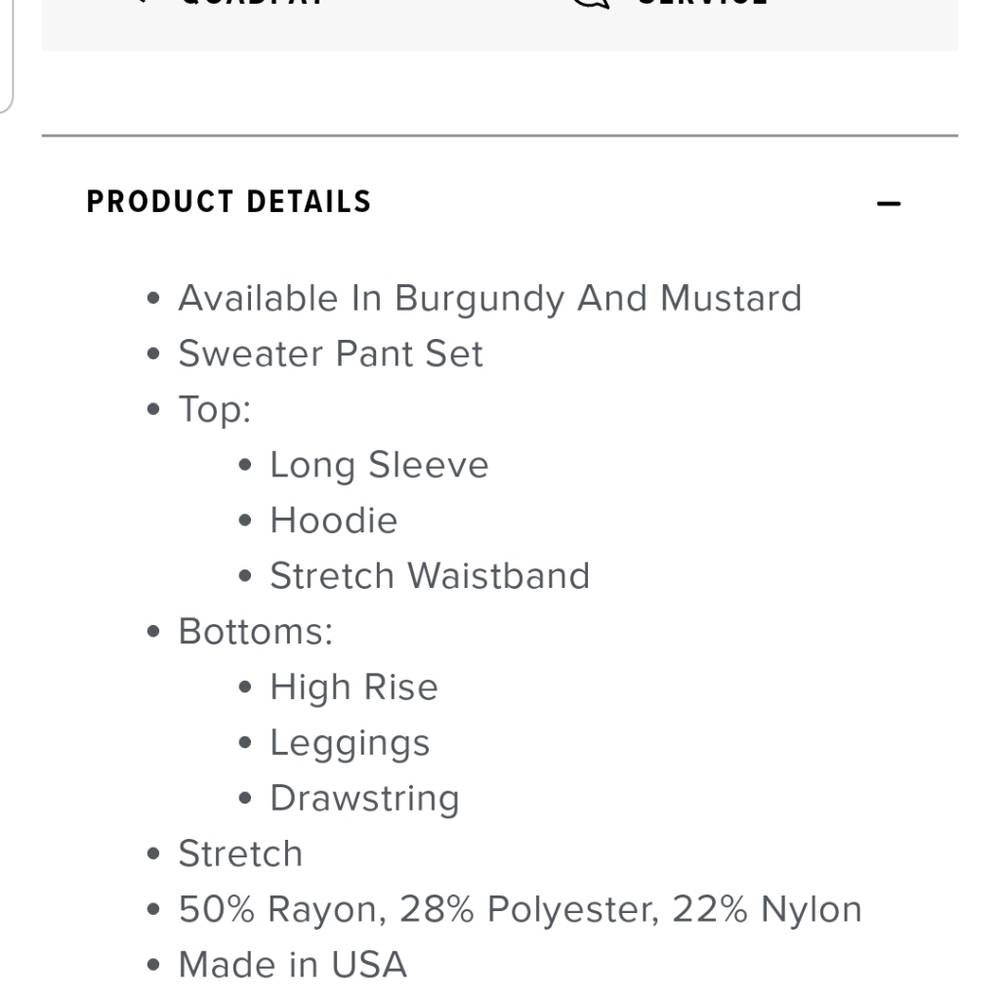This screenshot has width=1000, height=1000.
Task: Click the side panel handle at left edge
Action: pos(5,60)
